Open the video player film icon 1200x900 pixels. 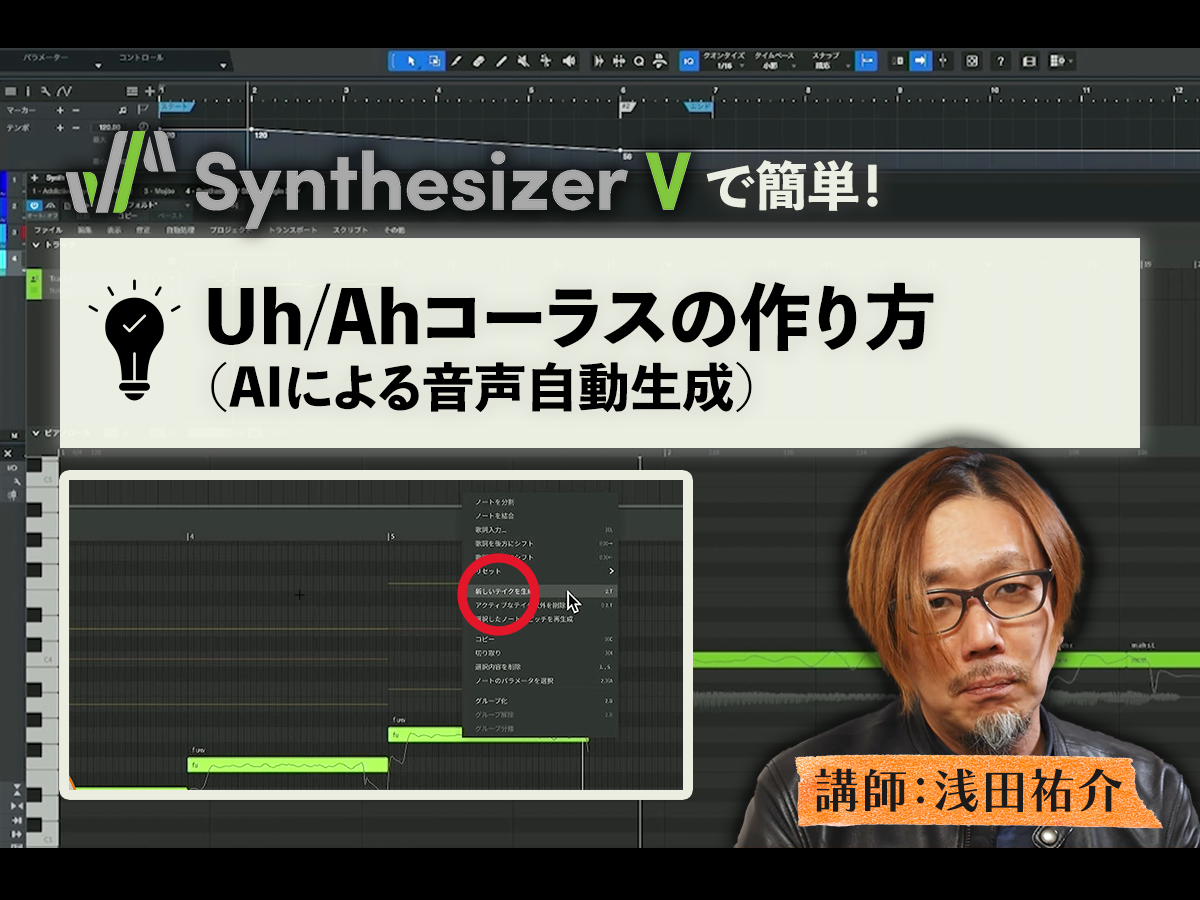pos(1029,61)
